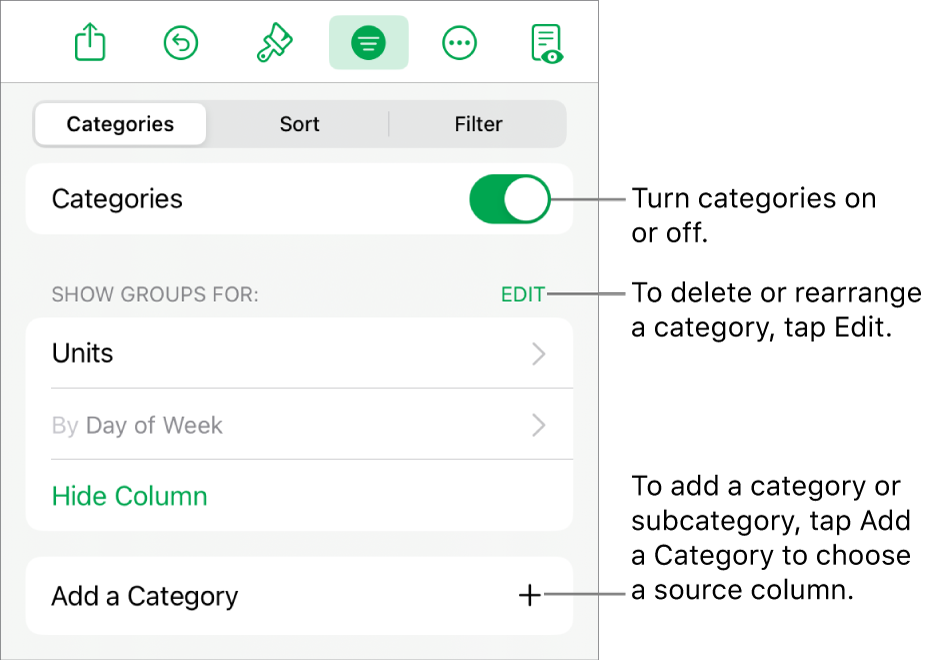This screenshot has width=928, height=660.
Task: Tap the Share icon in toolbar
Action: (x=90, y=43)
